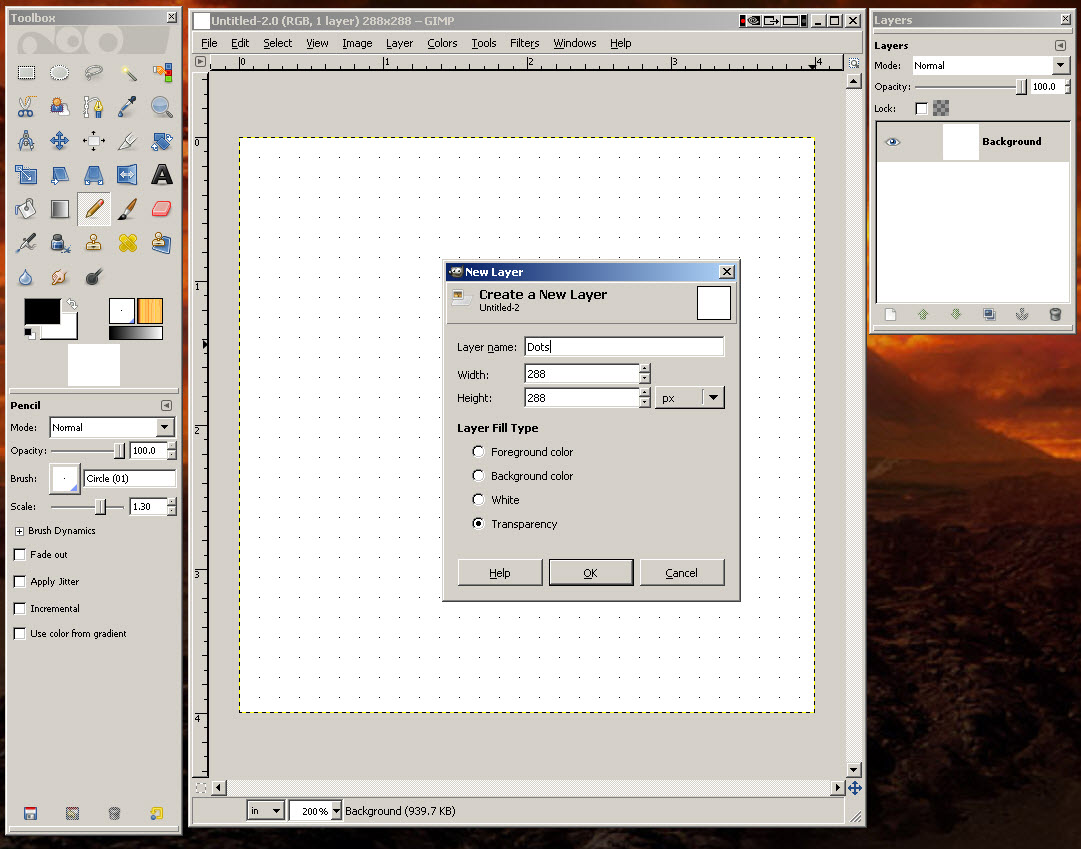
Task: Enable the Fade out checkbox
Action: click(x=20, y=555)
